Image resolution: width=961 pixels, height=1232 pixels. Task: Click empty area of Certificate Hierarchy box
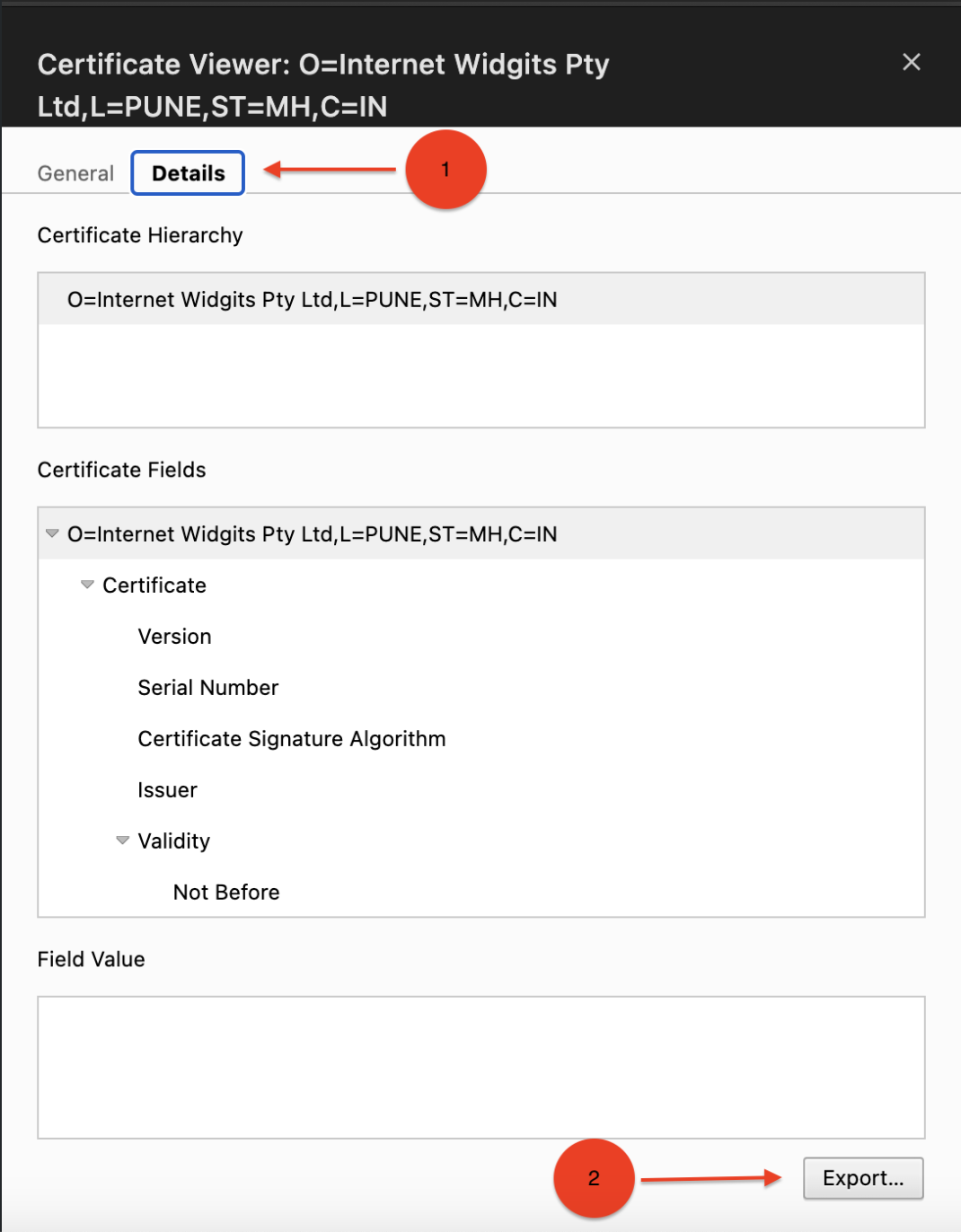tap(480, 375)
